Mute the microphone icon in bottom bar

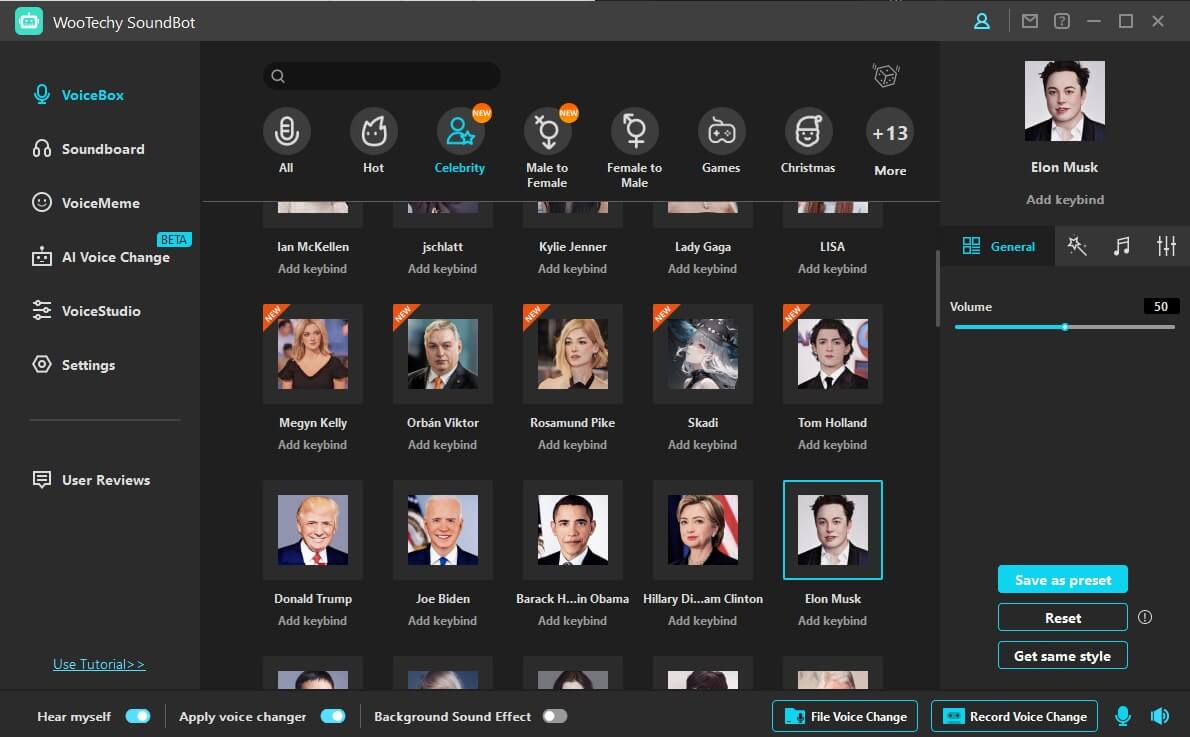(x=1123, y=716)
